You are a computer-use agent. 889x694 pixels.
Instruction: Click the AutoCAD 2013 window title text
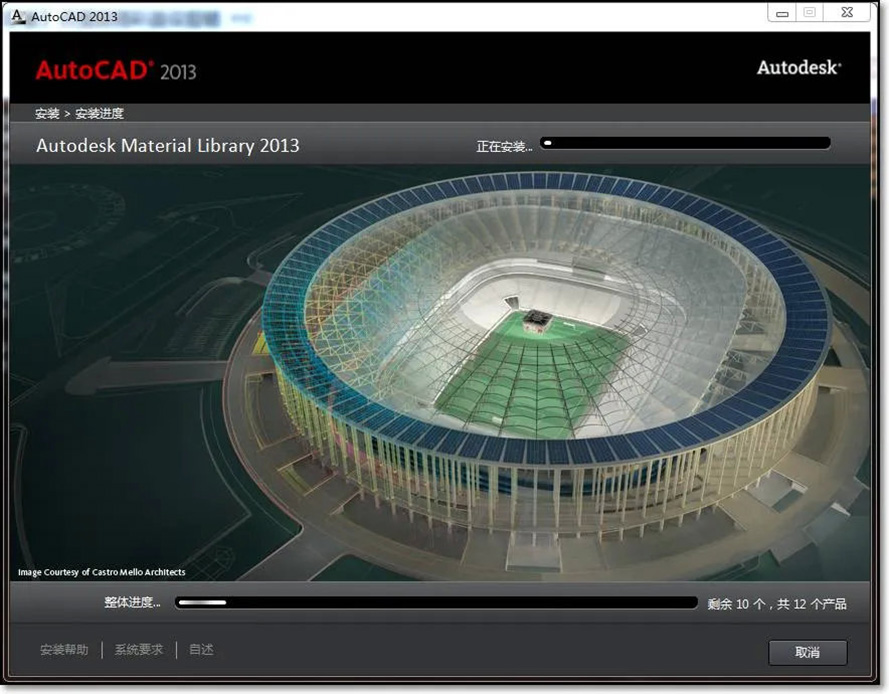click(x=74, y=16)
